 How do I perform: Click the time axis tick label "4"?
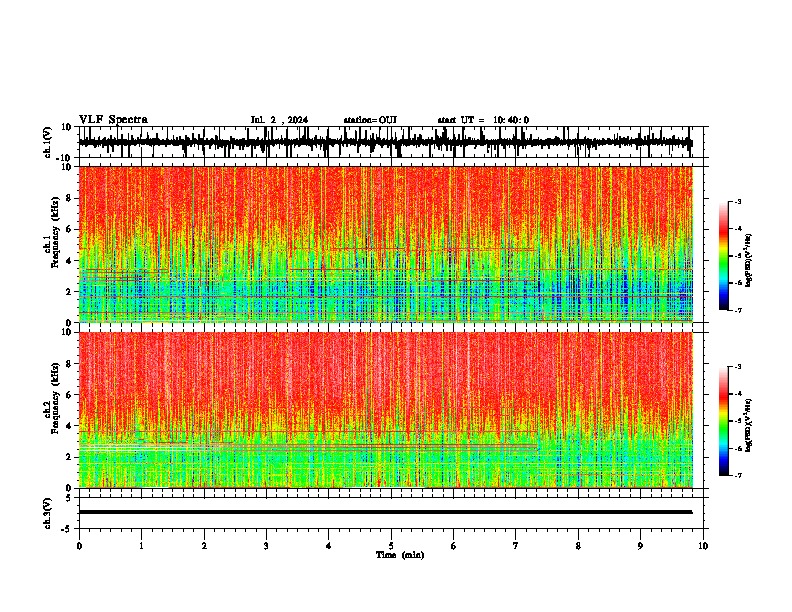click(328, 546)
